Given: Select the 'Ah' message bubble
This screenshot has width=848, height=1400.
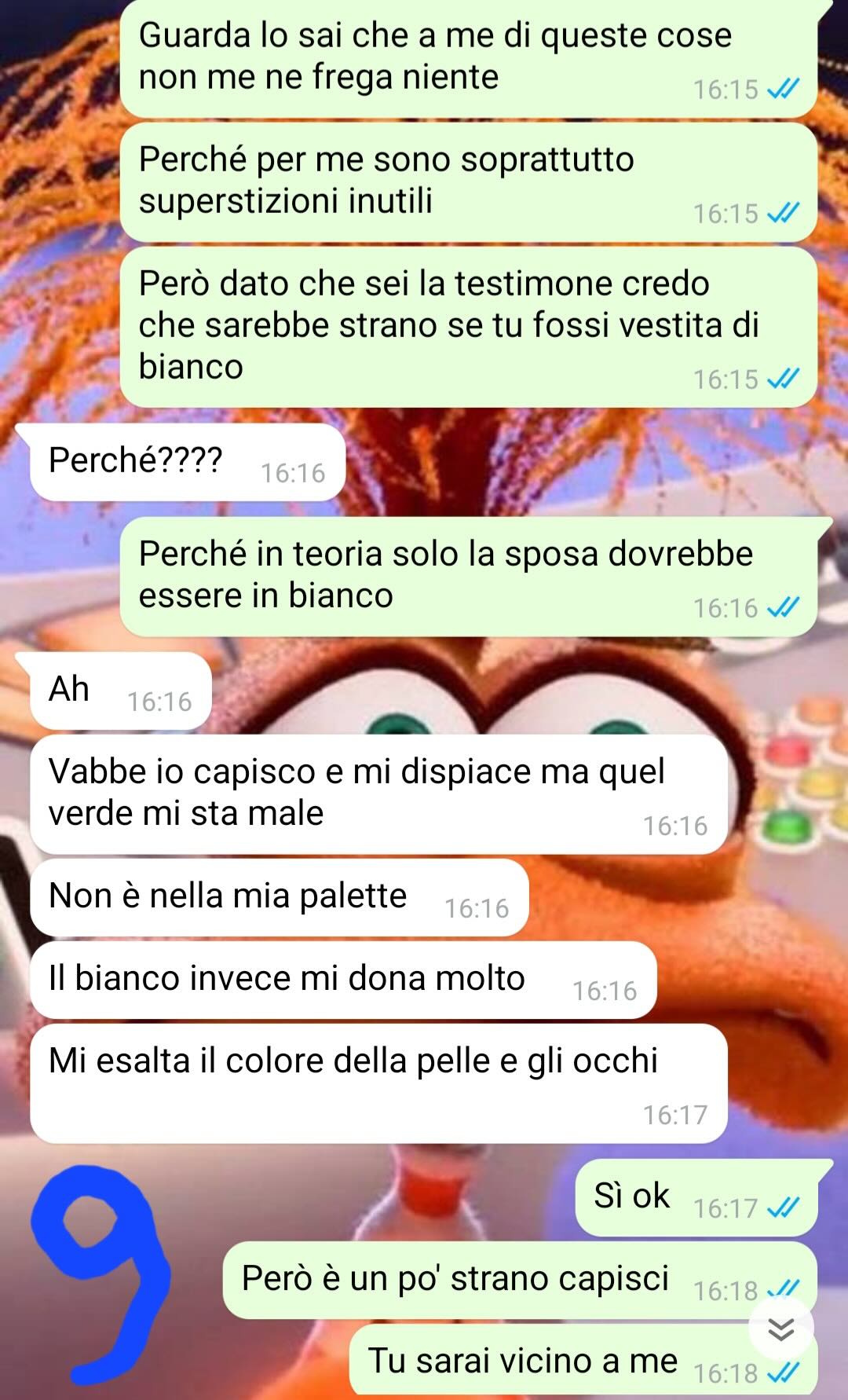Looking at the screenshot, I should pyautogui.click(x=121, y=691).
